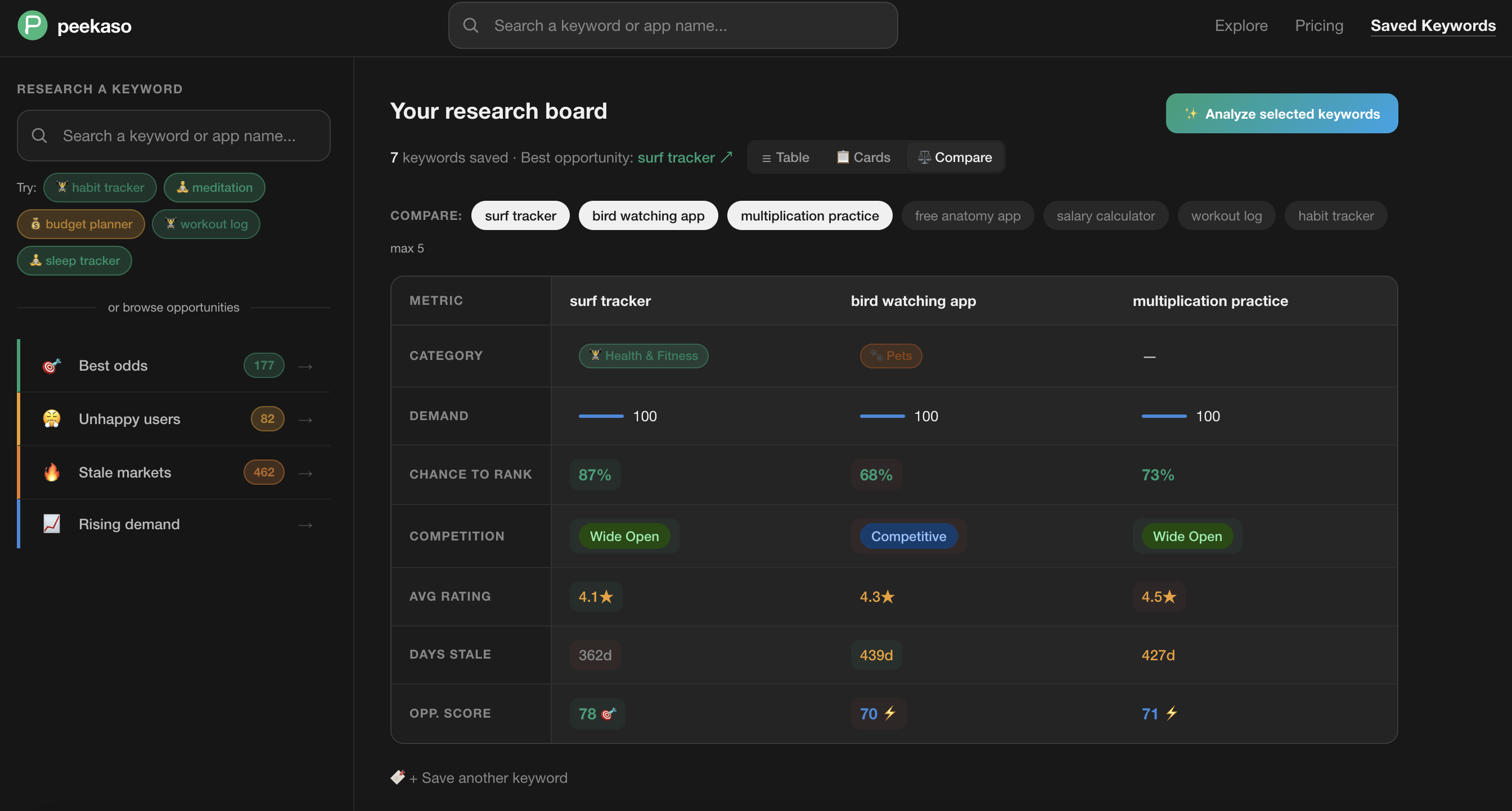Image resolution: width=1512 pixels, height=811 pixels.
Task: Click the peekaso logo icon
Action: coord(32,26)
